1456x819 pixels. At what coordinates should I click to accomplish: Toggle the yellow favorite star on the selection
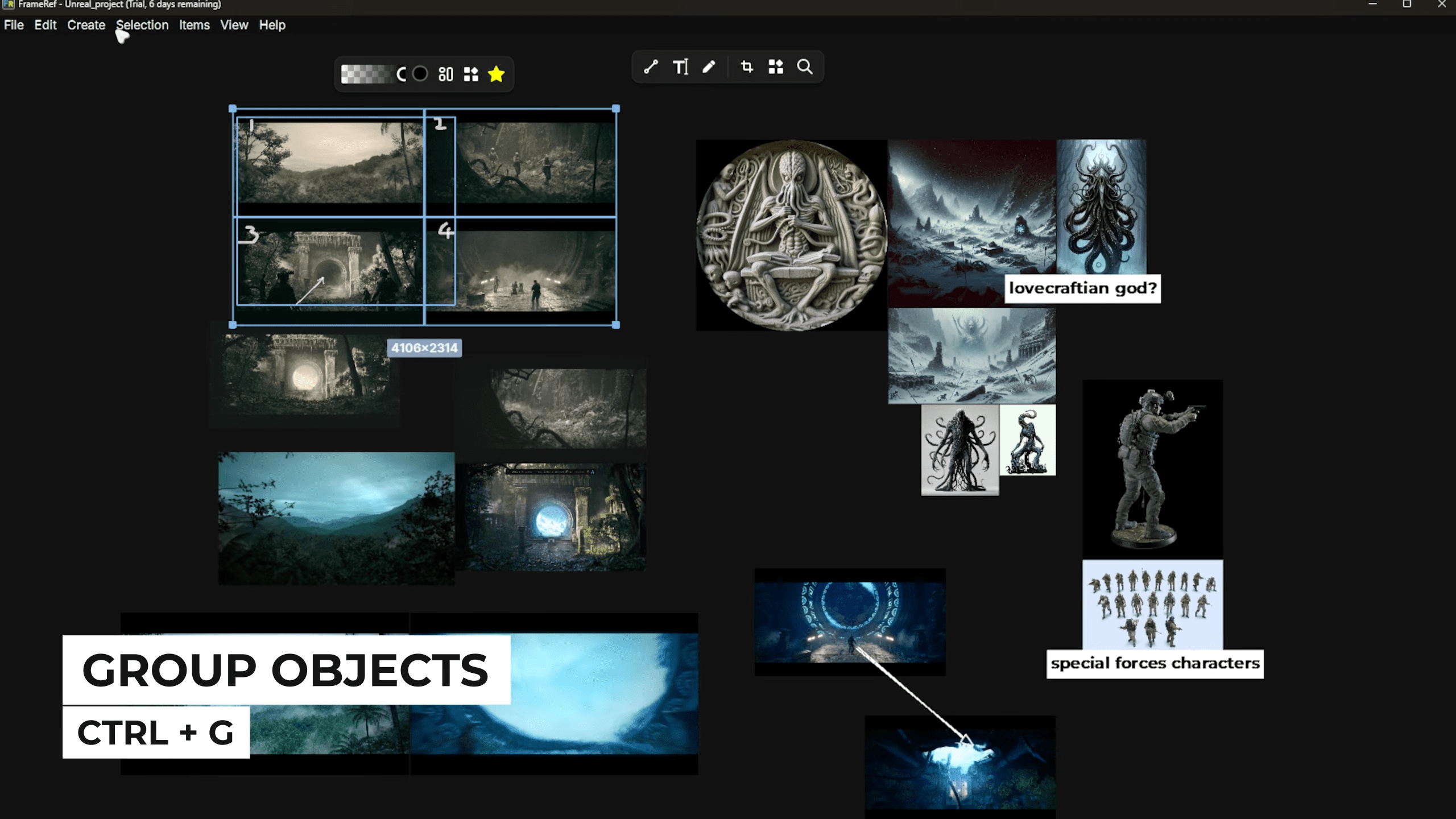pos(496,73)
